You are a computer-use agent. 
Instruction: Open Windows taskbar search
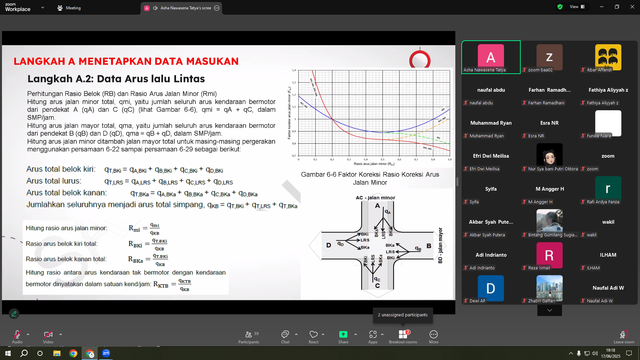[24, 353]
